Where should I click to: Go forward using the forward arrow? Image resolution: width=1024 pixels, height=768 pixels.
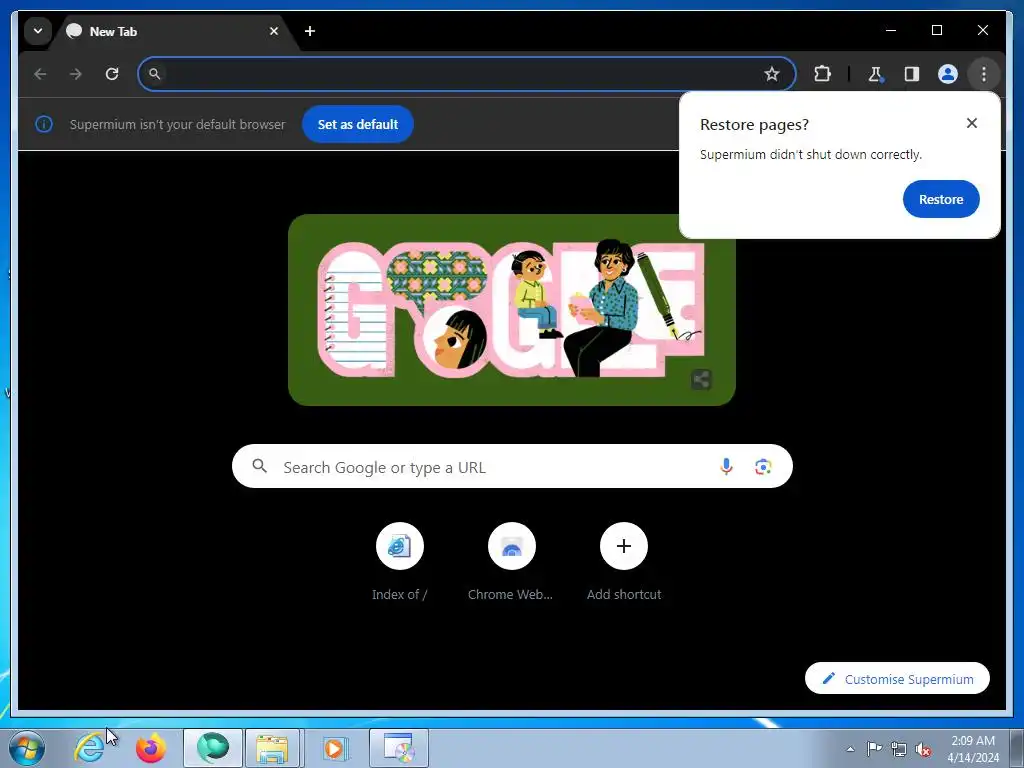(76, 74)
